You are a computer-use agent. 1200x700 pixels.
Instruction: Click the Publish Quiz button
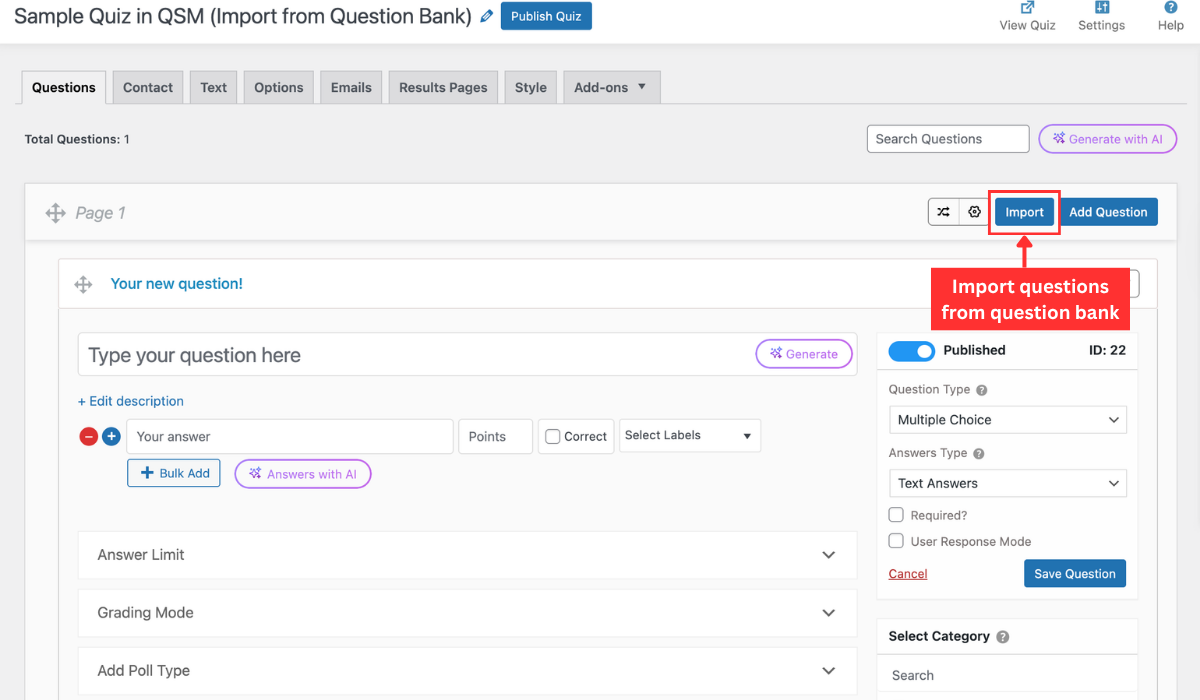pos(546,16)
